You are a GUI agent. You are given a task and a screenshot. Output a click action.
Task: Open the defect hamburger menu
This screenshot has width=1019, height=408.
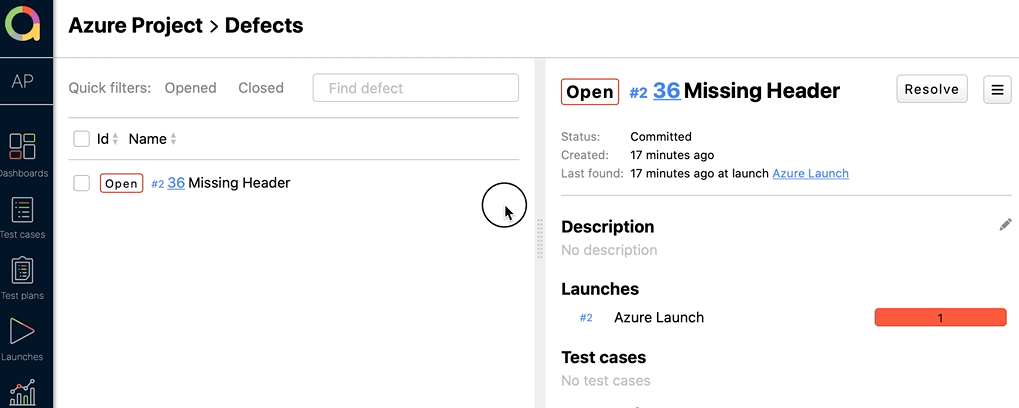[x=997, y=89]
